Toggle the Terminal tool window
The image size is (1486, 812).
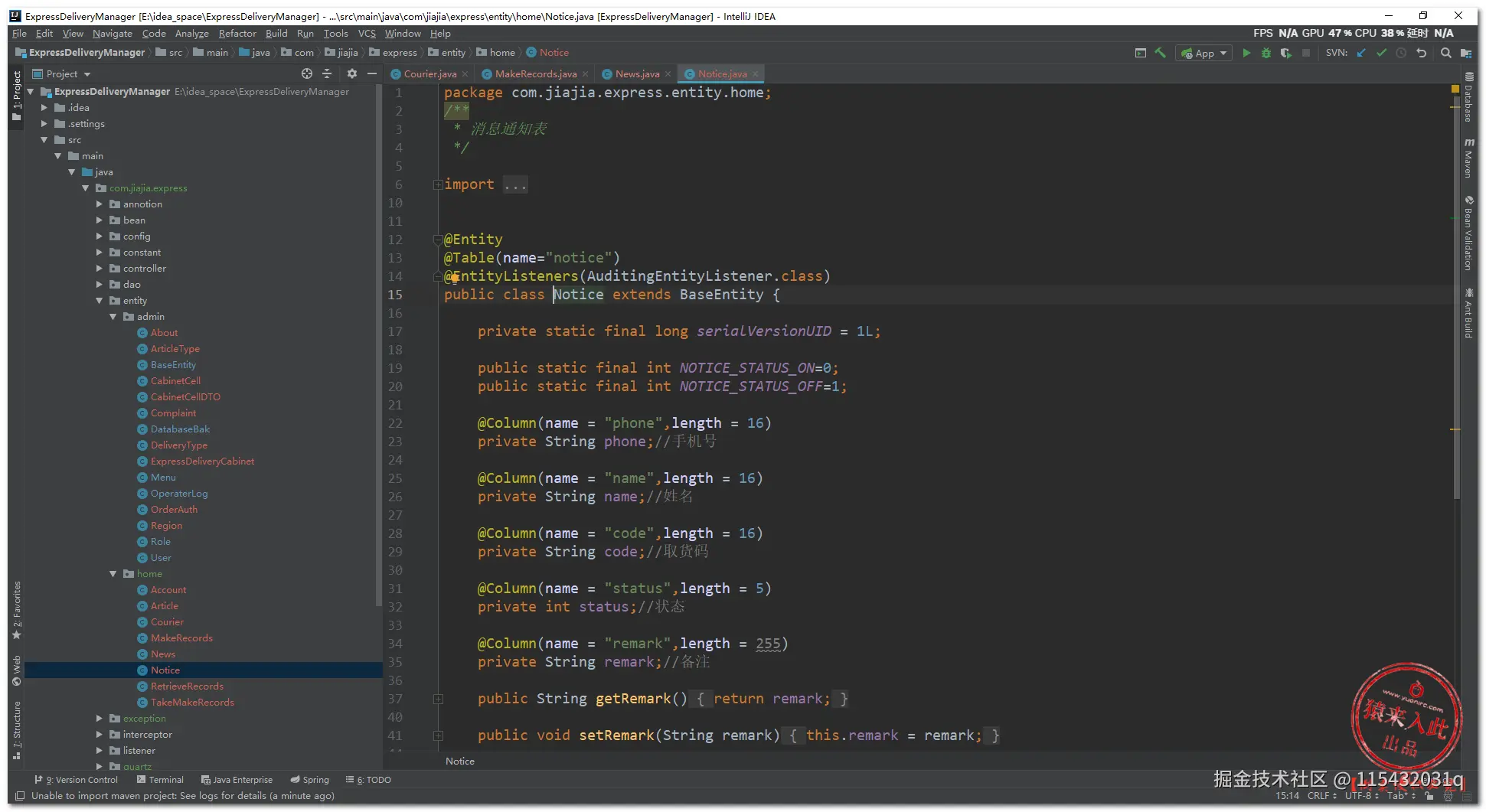coord(160,780)
